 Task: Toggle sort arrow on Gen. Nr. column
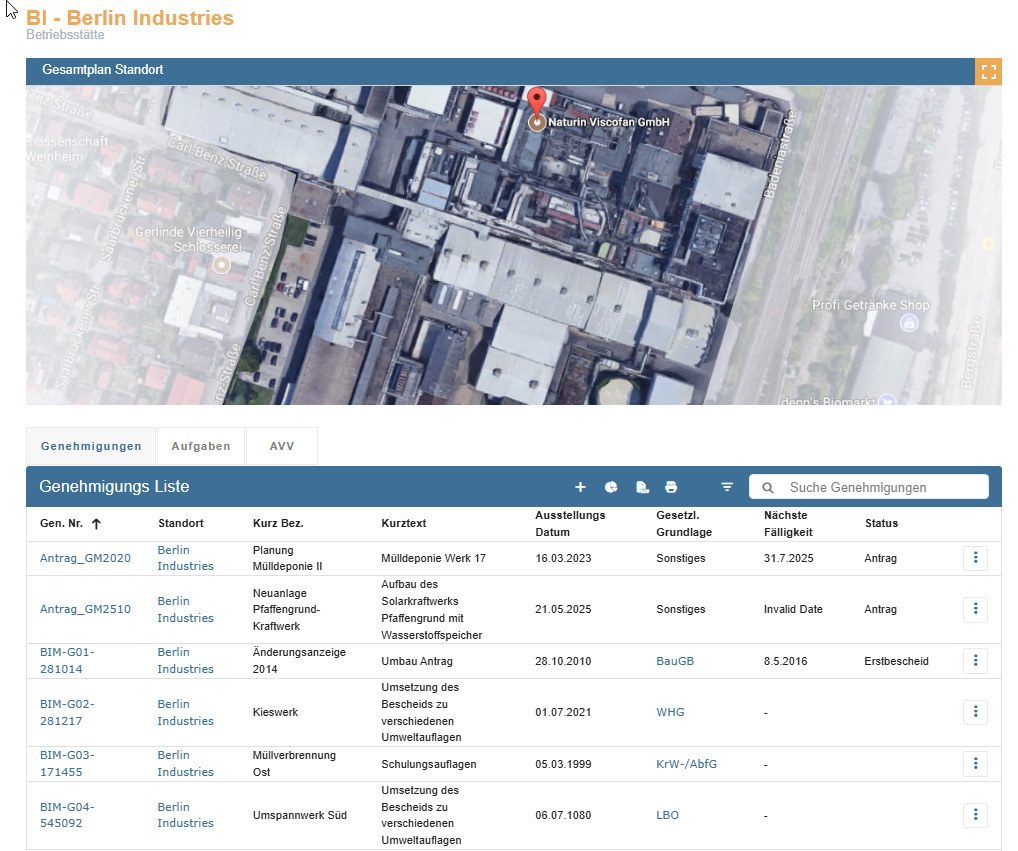click(97, 524)
